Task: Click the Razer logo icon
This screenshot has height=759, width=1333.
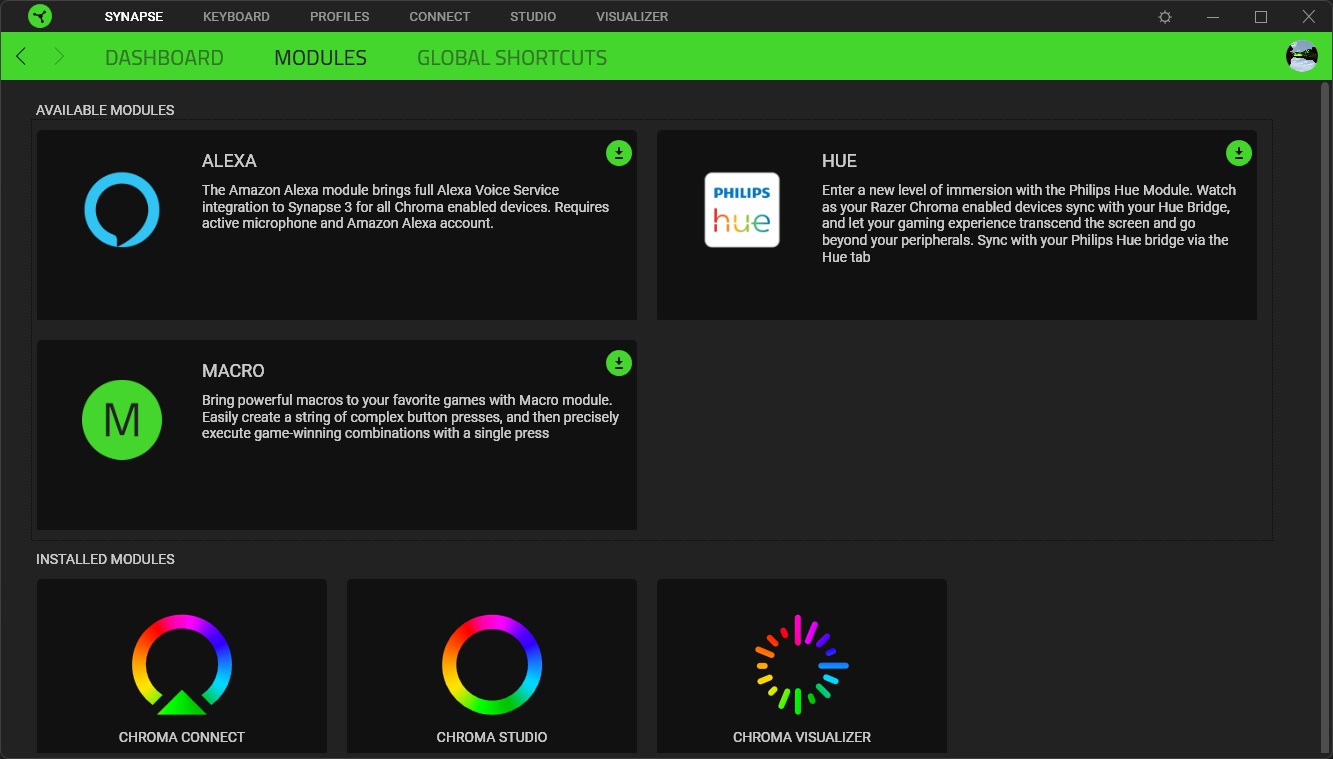Action: (x=40, y=16)
